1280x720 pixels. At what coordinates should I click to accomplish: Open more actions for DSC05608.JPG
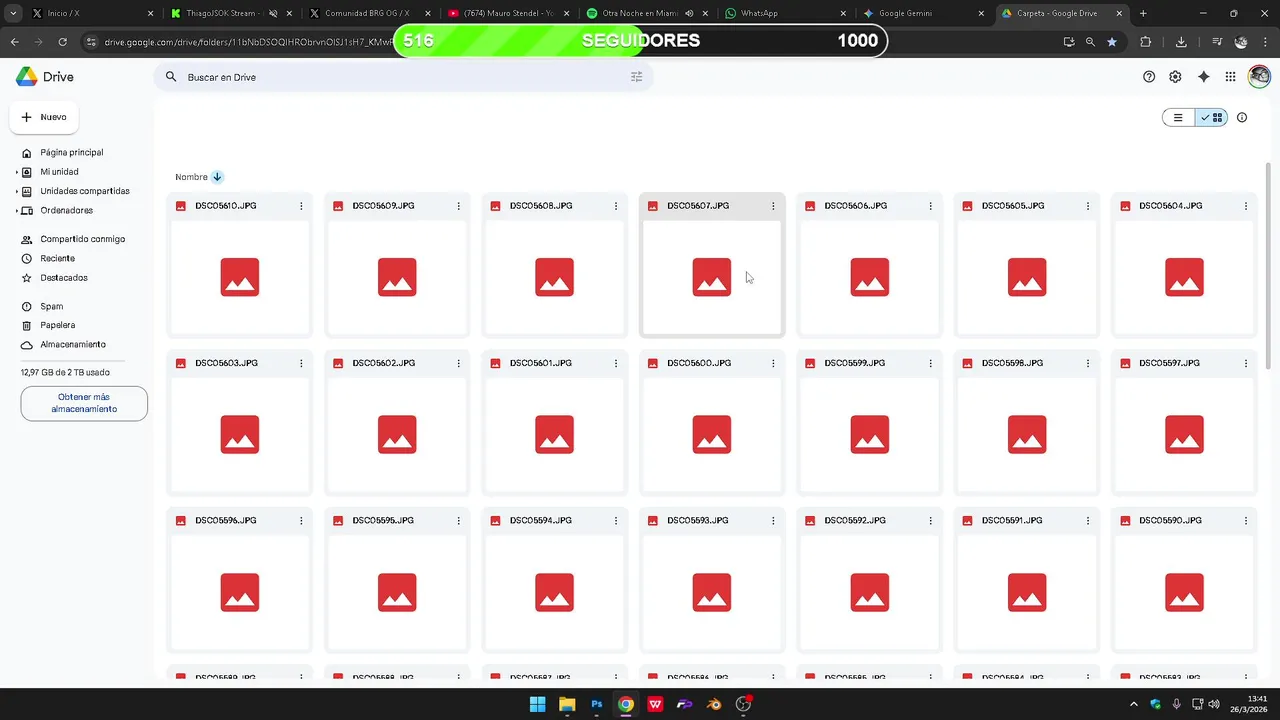616,206
